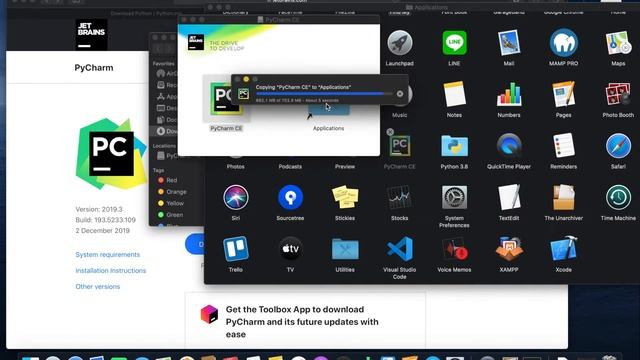
Task: Open the XAMPP app icon
Action: pyautogui.click(x=509, y=249)
